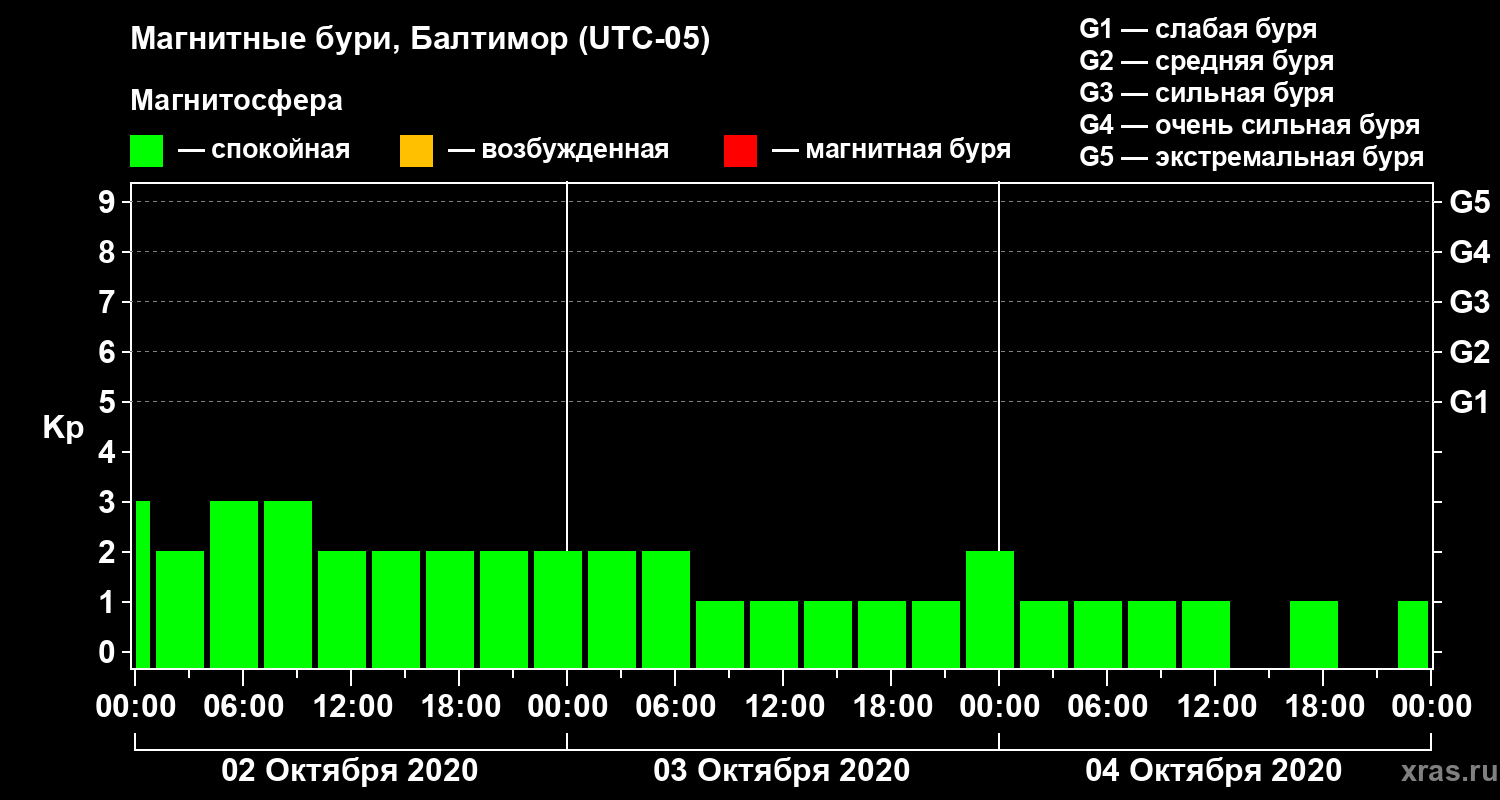Viewport: 1500px width, 800px height.
Task: Click the chart title "Магнитные бури, Балтимор (UTC-05)"
Action: click(x=420, y=40)
